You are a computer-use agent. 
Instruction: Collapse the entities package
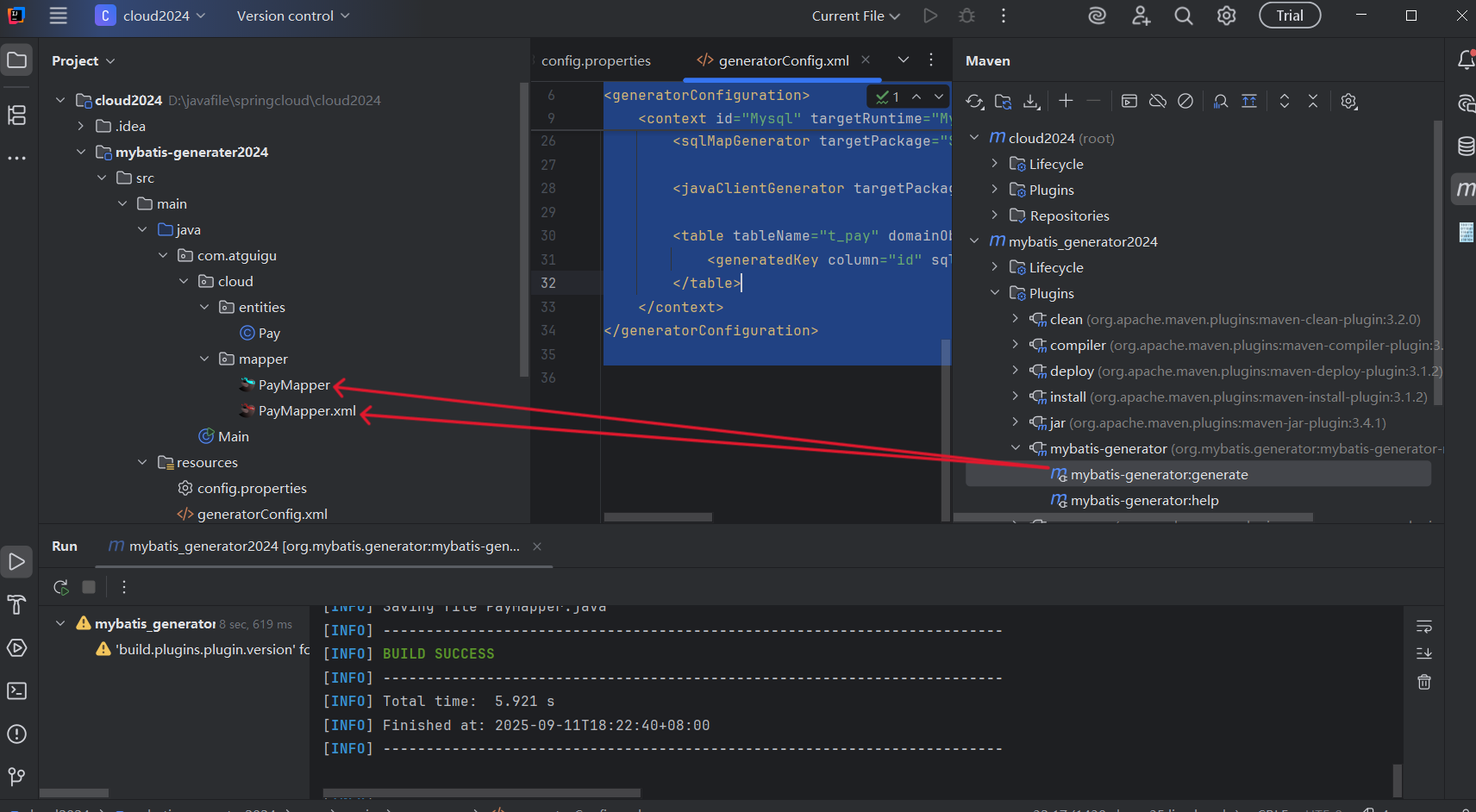click(x=204, y=307)
